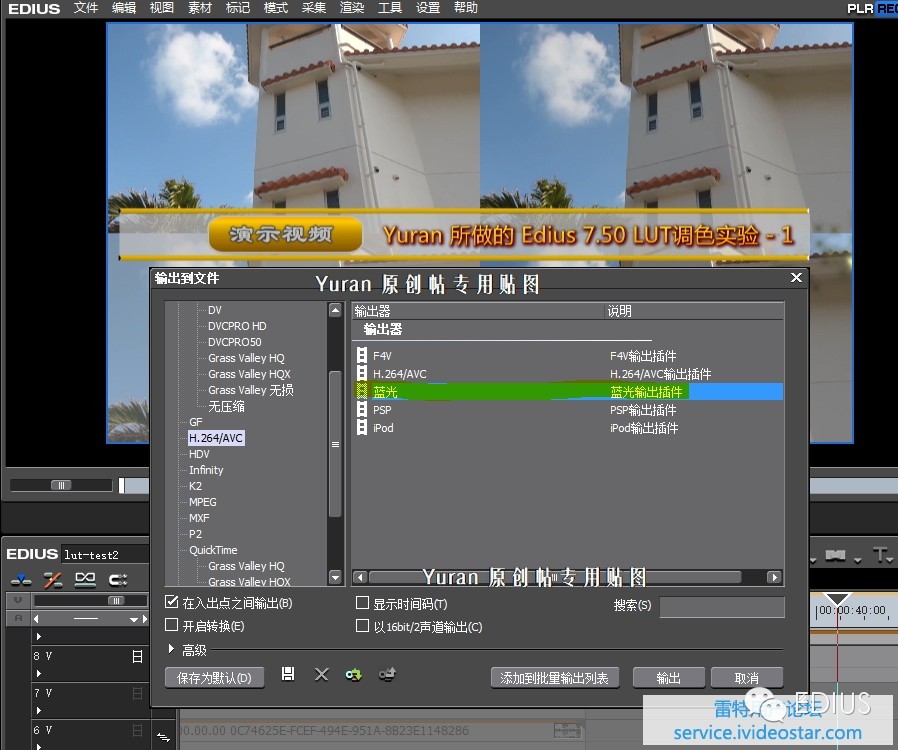Click the save preset floppy disk icon
The height and width of the screenshot is (750, 898).
tap(288, 675)
